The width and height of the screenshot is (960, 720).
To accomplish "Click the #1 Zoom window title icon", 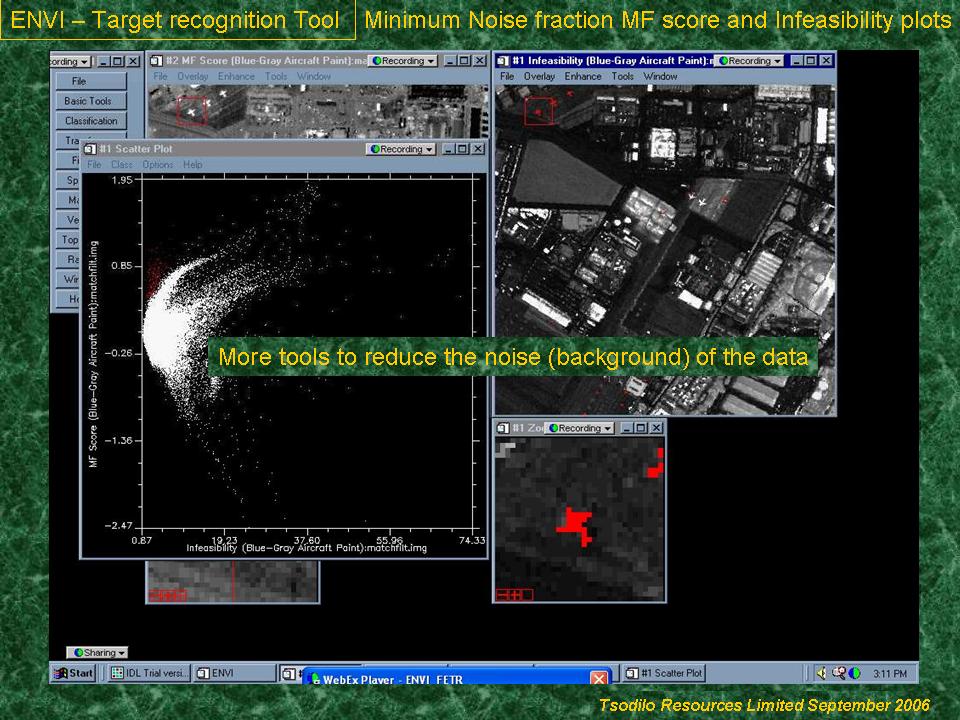I will [x=503, y=428].
